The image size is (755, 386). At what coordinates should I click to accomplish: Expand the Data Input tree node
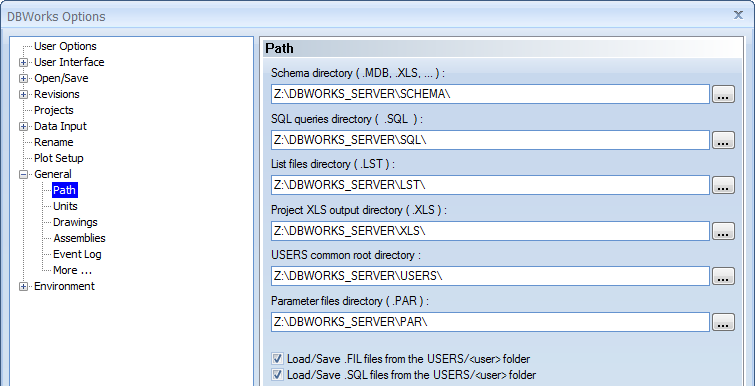[x=23, y=127]
